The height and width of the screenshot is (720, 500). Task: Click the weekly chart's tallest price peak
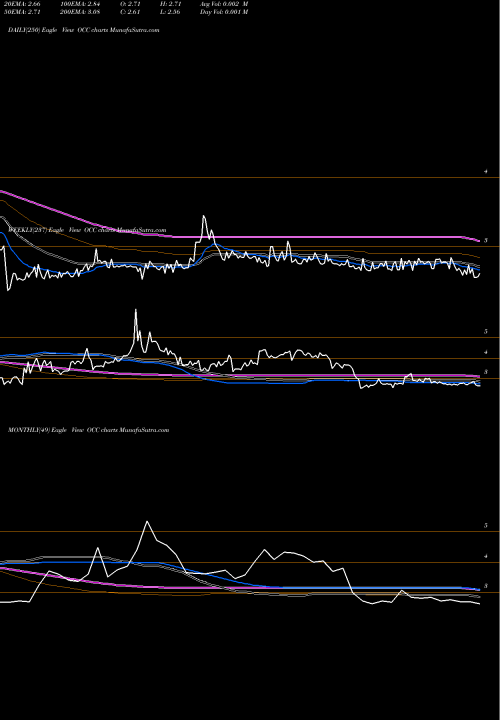[135, 310]
